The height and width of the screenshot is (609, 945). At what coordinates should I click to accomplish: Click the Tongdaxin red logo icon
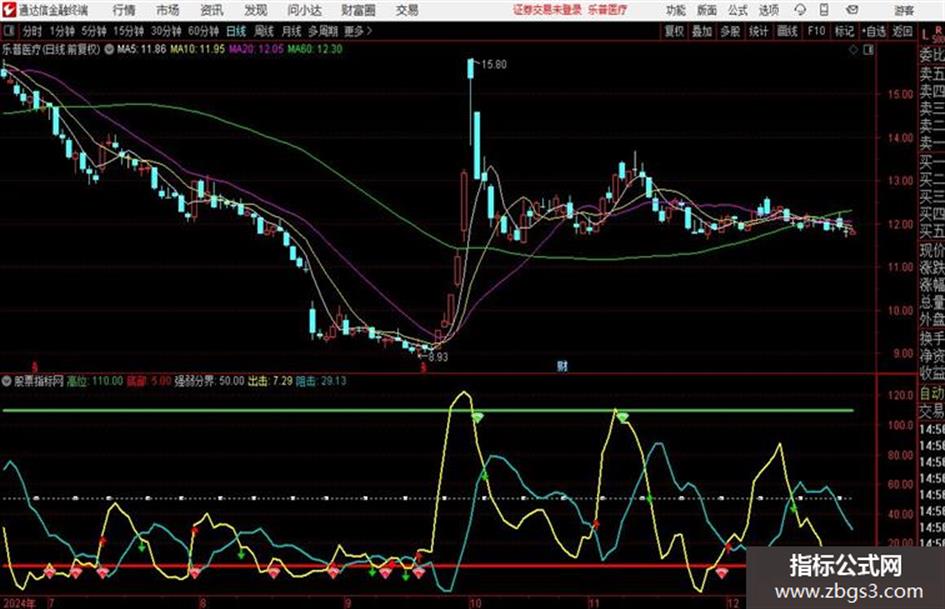(x=8, y=10)
